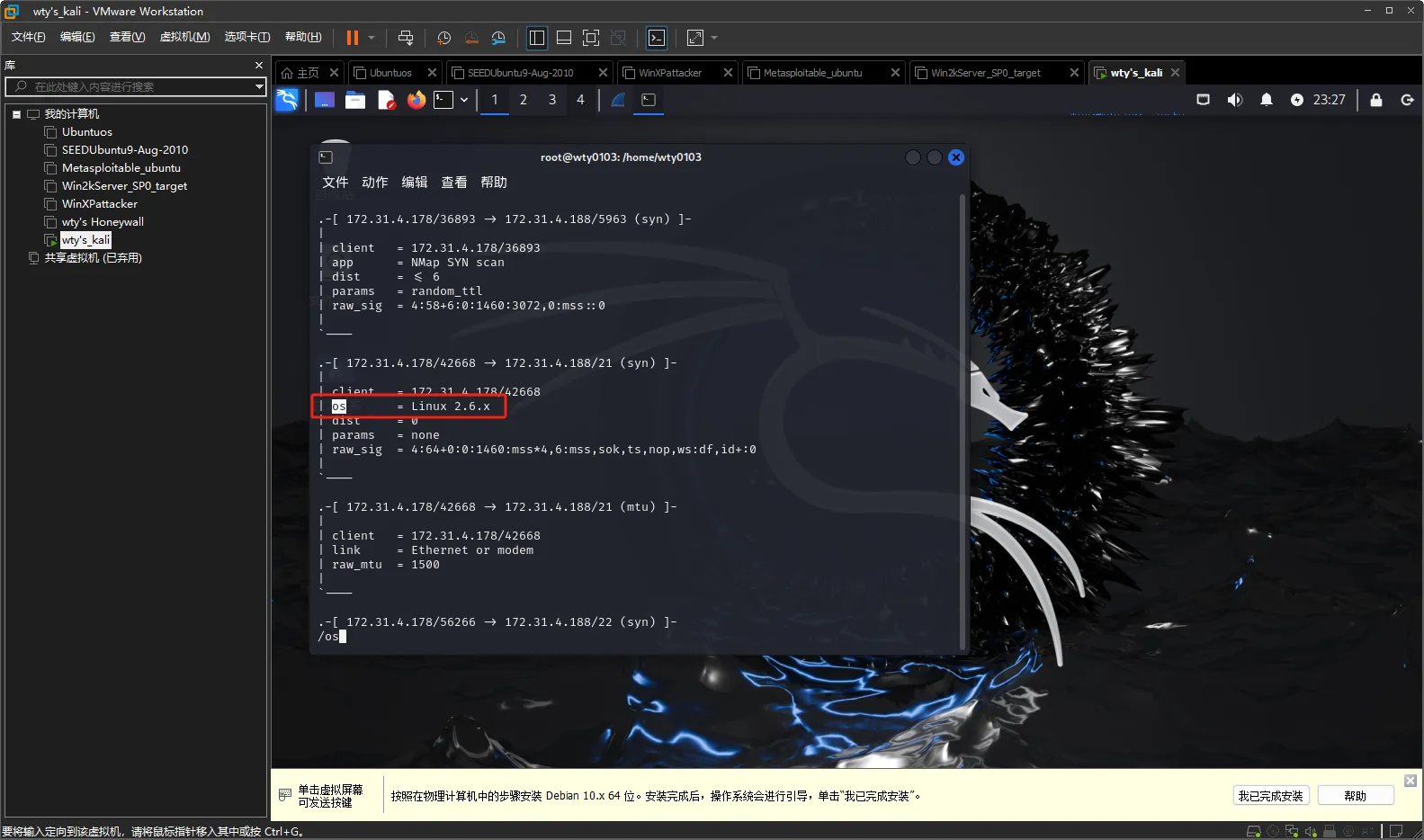Image resolution: width=1424 pixels, height=840 pixels.
Task: Click the terminal window taskbar item
Action: [x=649, y=100]
